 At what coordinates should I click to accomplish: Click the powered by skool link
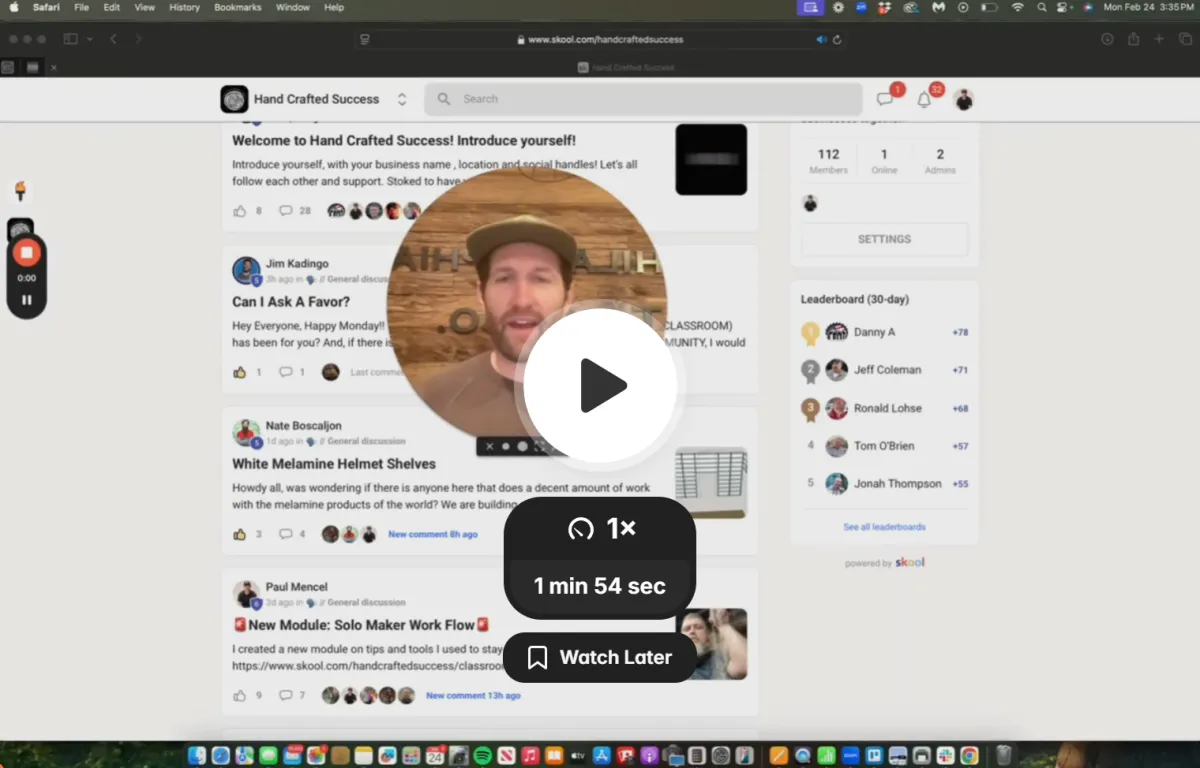885,563
